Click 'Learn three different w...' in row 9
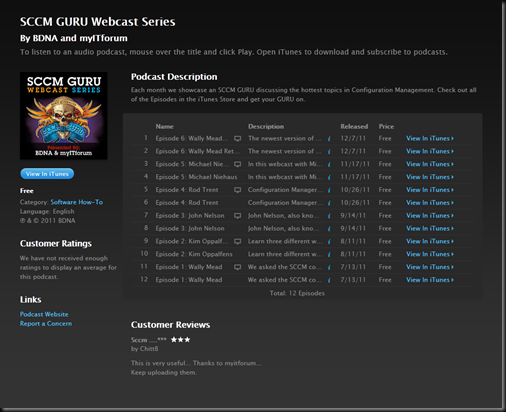Image resolution: width=506 pixels, height=412 pixels. coord(285,241)
